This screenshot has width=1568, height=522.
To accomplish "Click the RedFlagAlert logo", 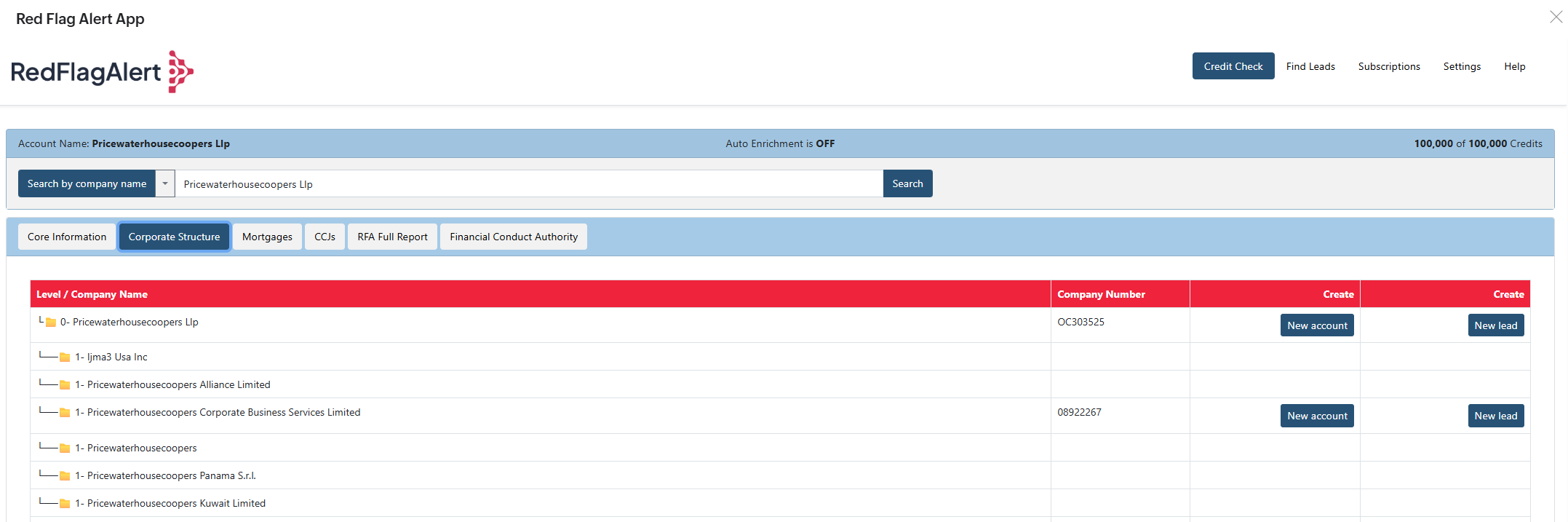I will click(102, 71).
